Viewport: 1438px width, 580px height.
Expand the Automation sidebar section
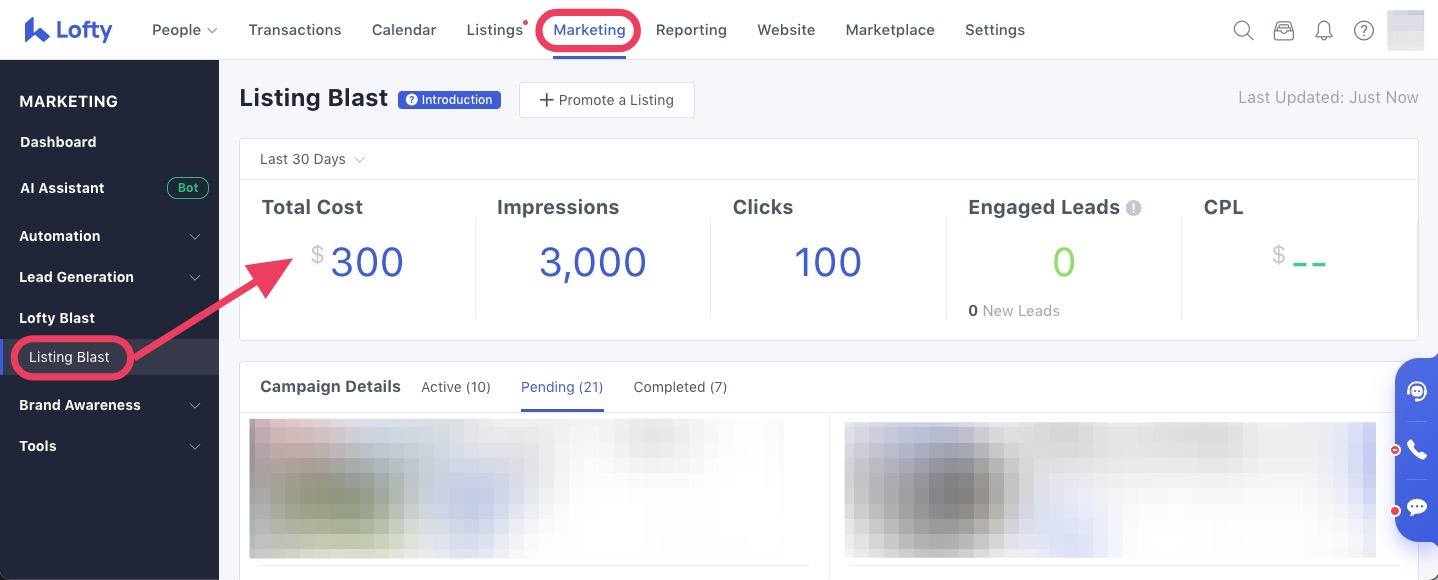109,236
